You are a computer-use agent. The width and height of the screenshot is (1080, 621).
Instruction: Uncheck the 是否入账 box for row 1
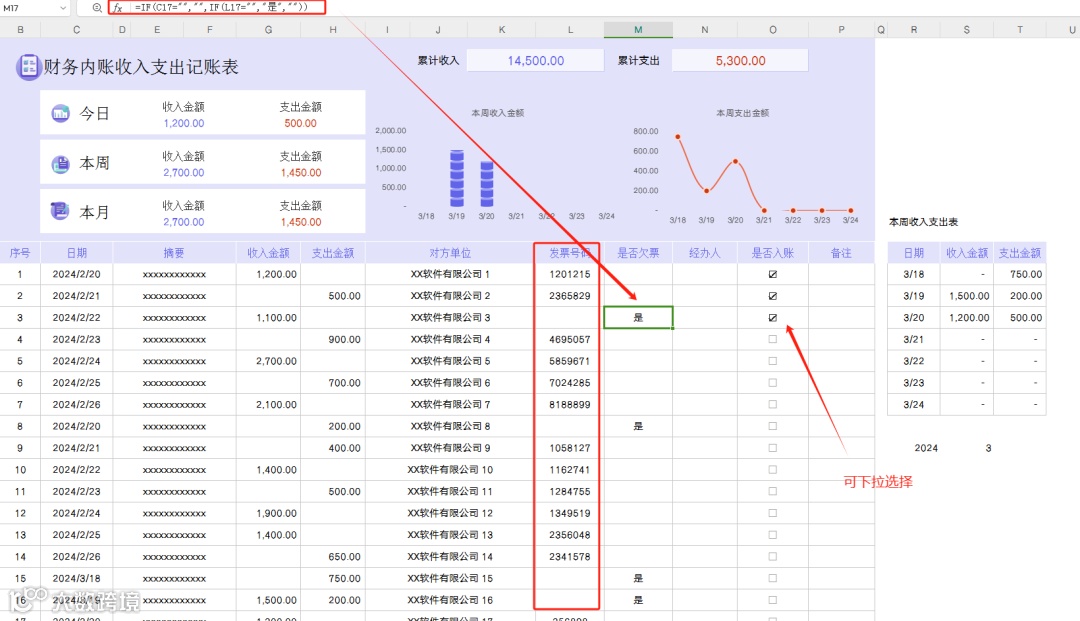[773, 274]
